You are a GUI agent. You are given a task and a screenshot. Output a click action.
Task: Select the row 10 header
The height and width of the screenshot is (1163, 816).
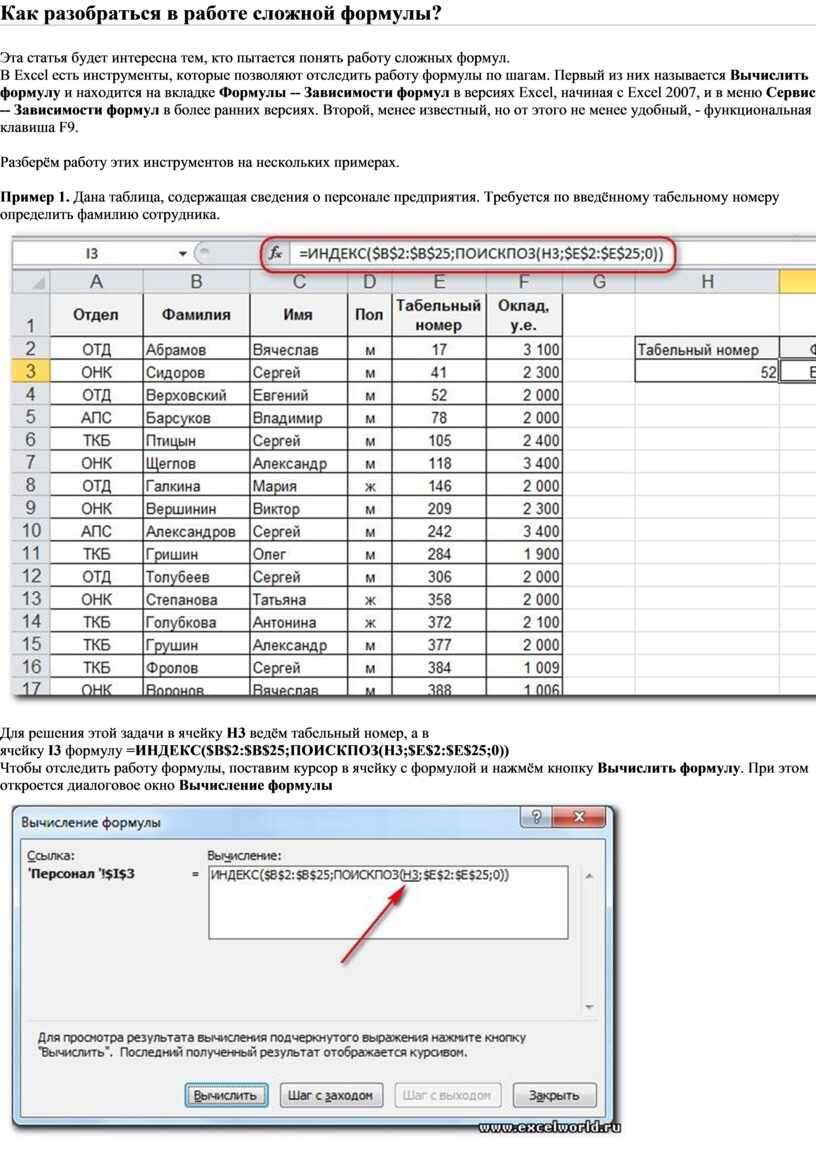(x=31, y=531)
